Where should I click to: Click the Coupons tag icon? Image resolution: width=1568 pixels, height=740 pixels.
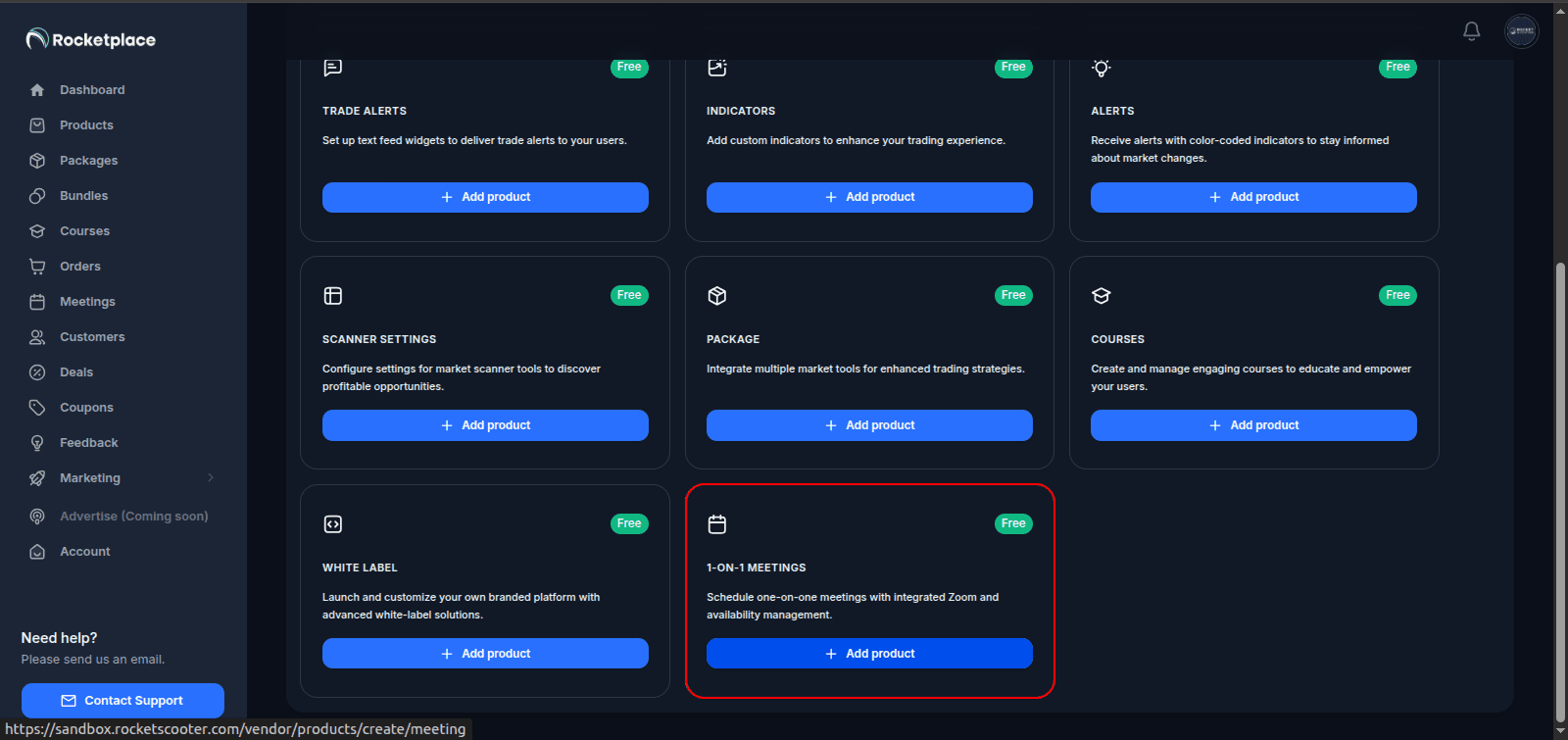(x=37, y=408)
